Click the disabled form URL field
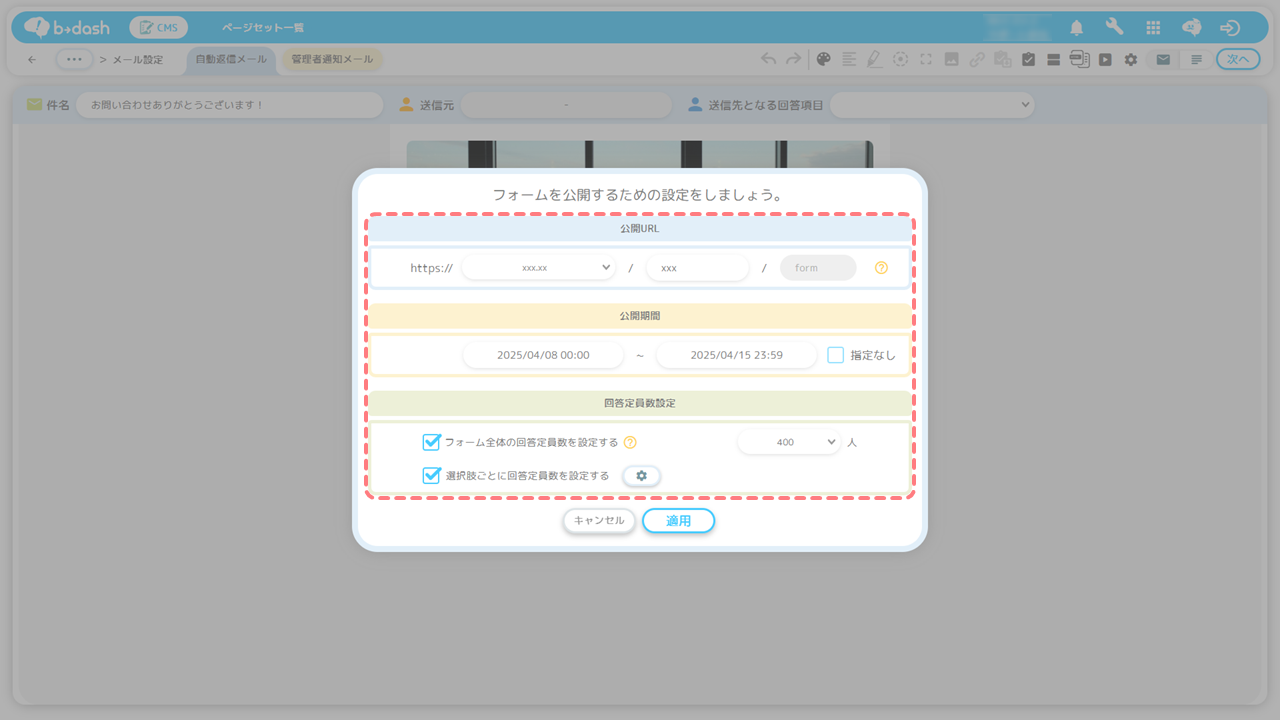Screen dimensions: 1280x720 [x=818, y=268]
